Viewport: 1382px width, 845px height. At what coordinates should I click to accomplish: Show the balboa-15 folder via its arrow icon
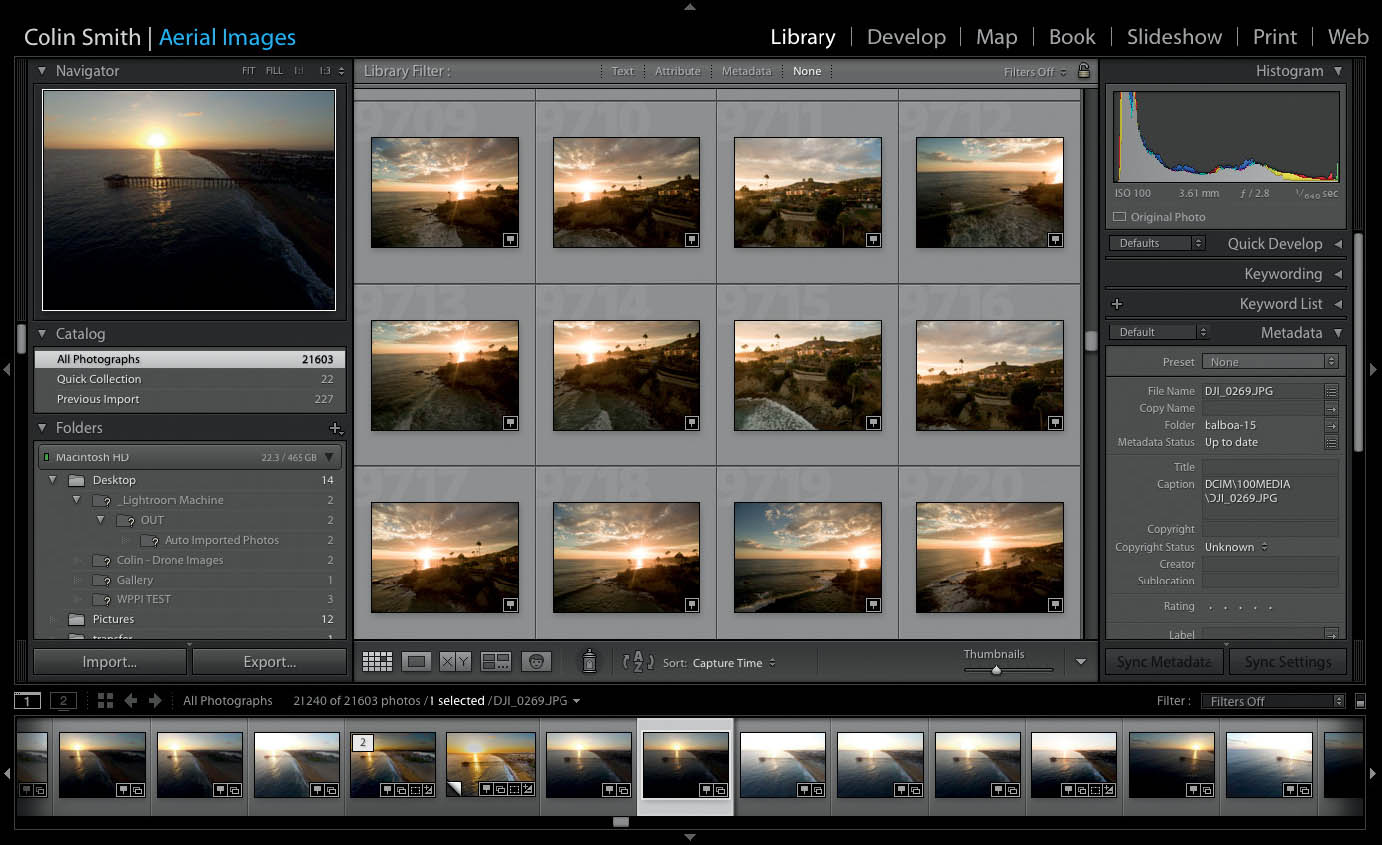pyautogui.click(x=1331, y=425)
